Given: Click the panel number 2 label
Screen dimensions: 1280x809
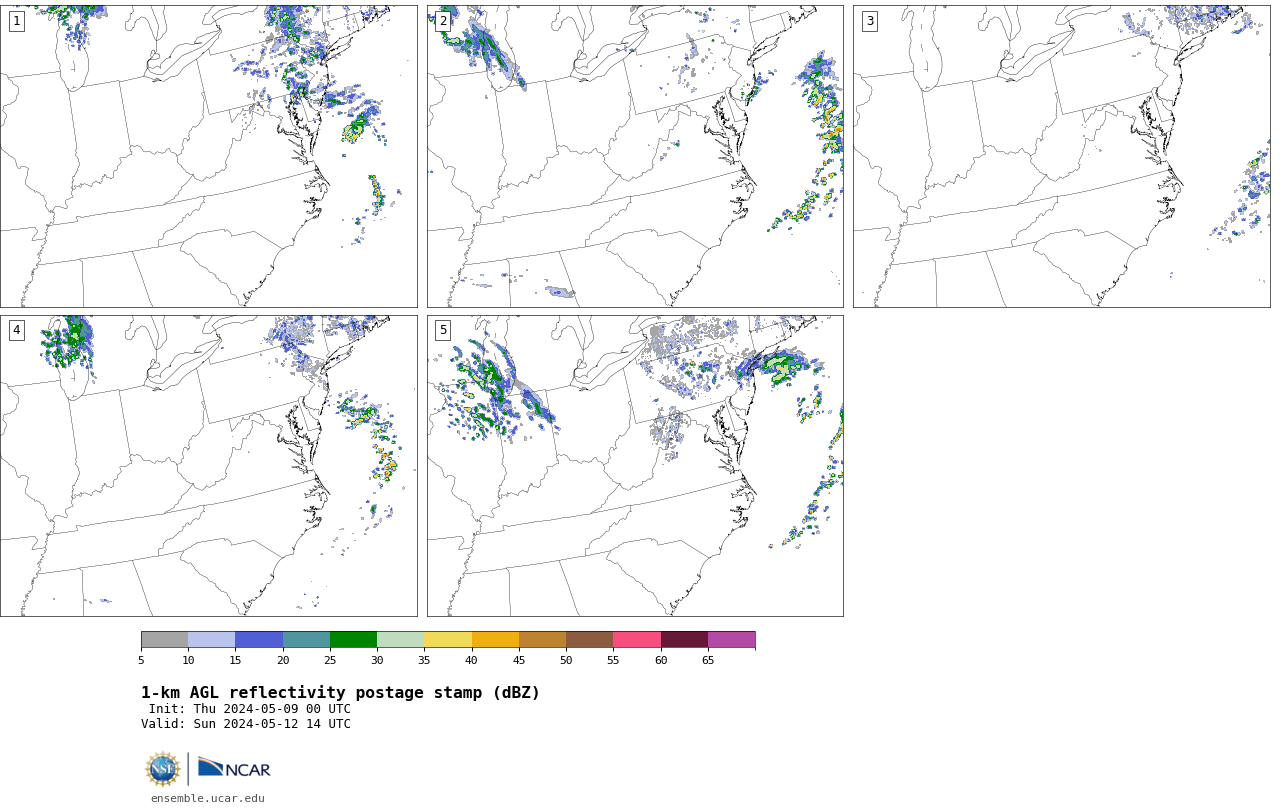Looking at the screenshot, I should [443, 21].
